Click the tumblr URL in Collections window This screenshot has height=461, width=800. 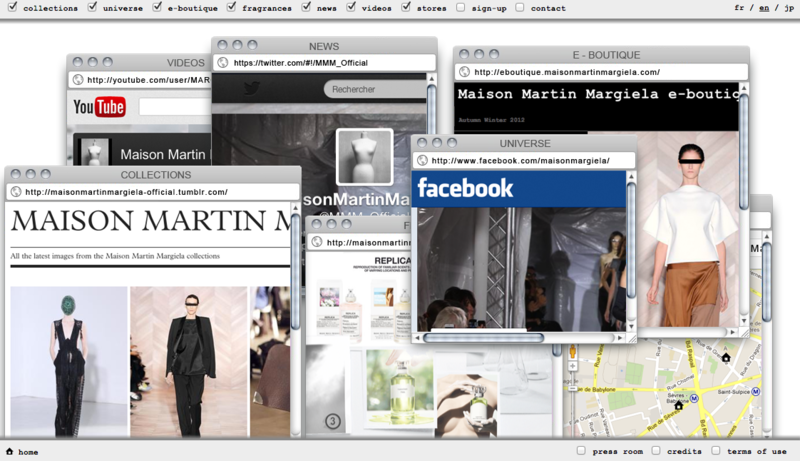pyautogui.click(x=126, y=192)
